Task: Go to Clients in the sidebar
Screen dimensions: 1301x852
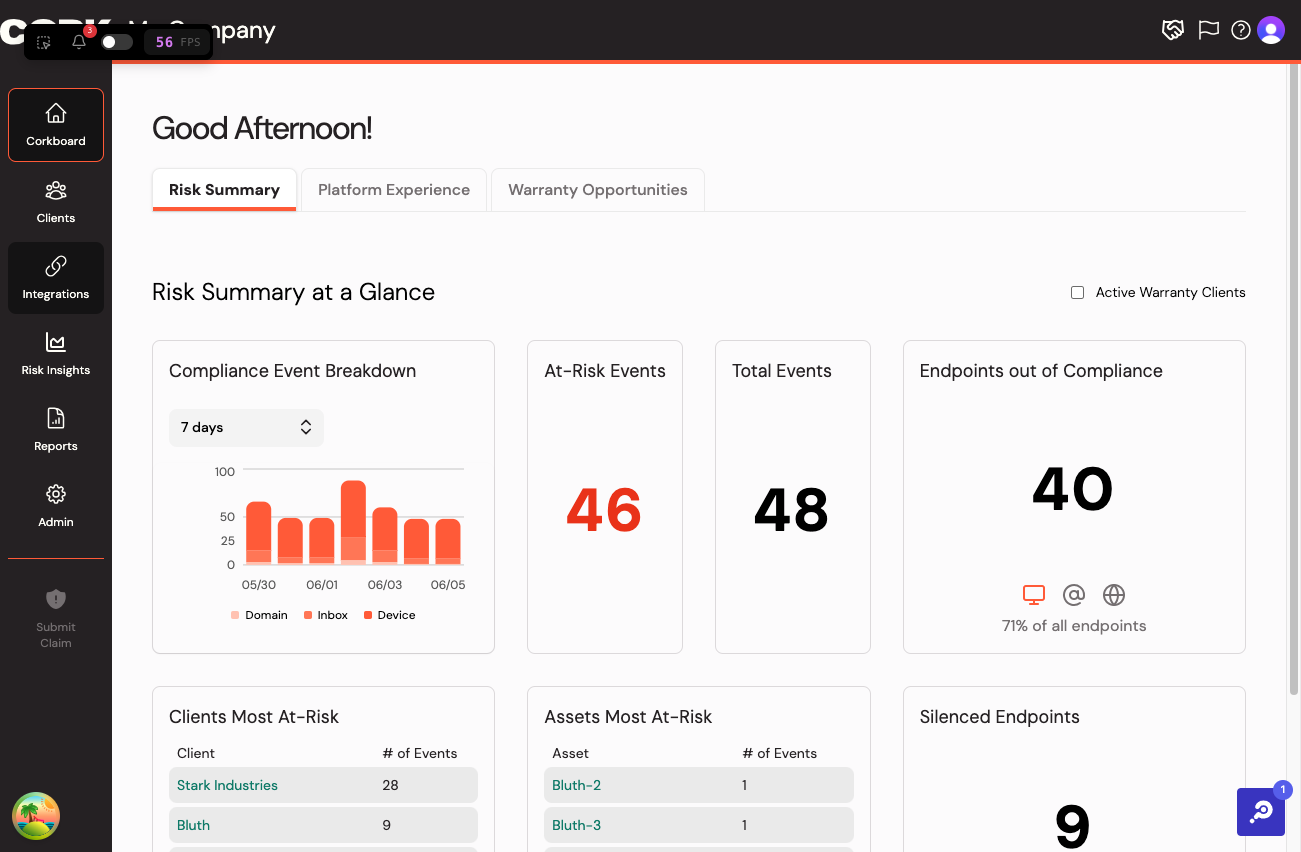Action: tap(56, 202)
